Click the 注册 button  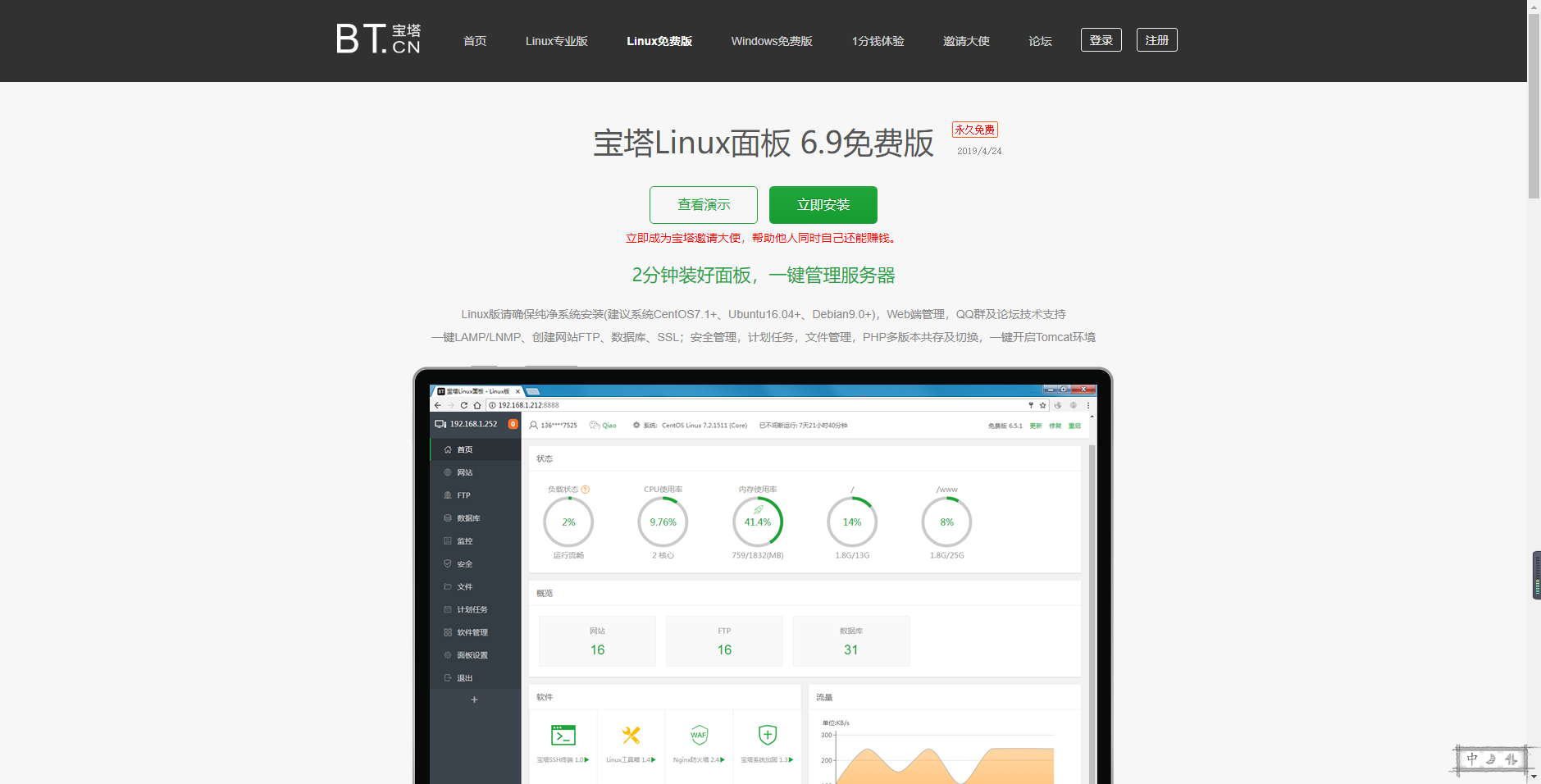pyautogui.click(x=1157, y=39)
